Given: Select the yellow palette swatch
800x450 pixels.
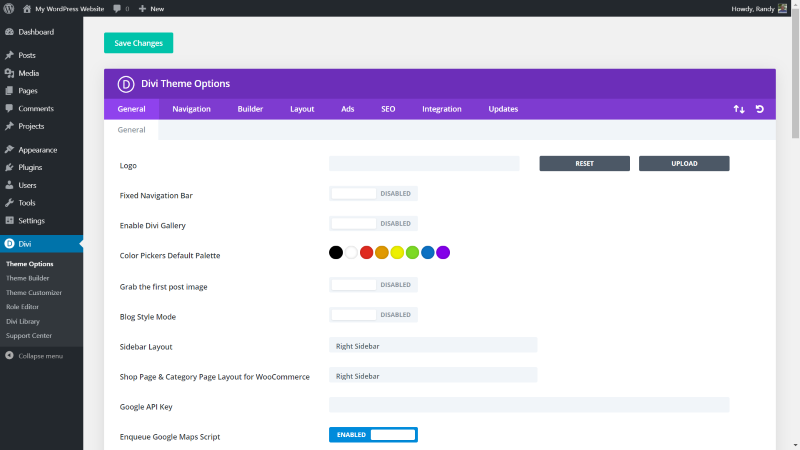Looking at the screenshot, I should click(x=397, y=253).
